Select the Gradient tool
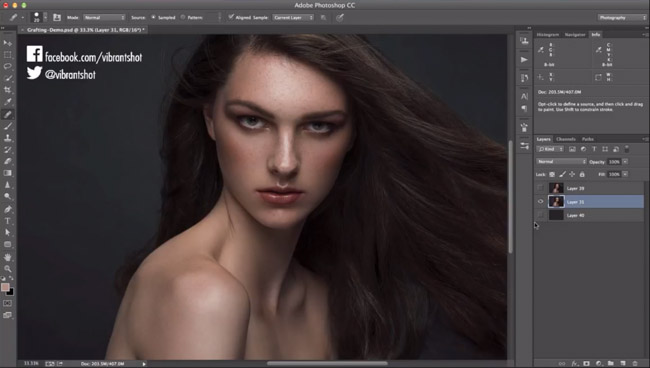650x368 pixels. click(7, 173)
